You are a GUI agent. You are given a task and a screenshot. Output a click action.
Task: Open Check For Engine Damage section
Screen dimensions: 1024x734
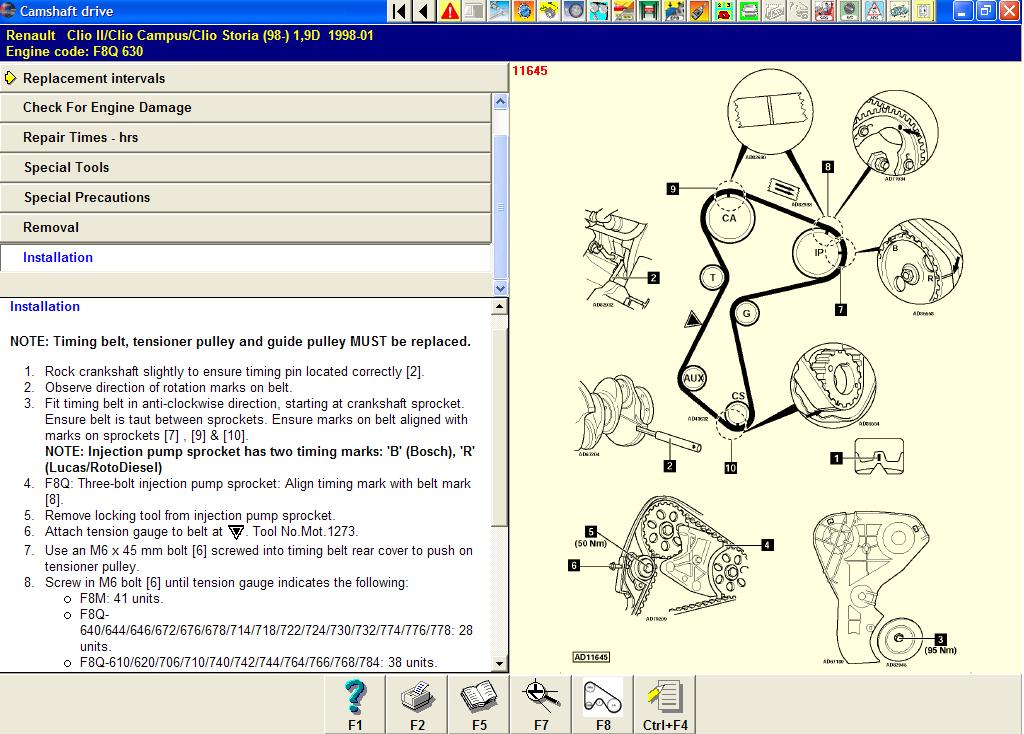246,107
